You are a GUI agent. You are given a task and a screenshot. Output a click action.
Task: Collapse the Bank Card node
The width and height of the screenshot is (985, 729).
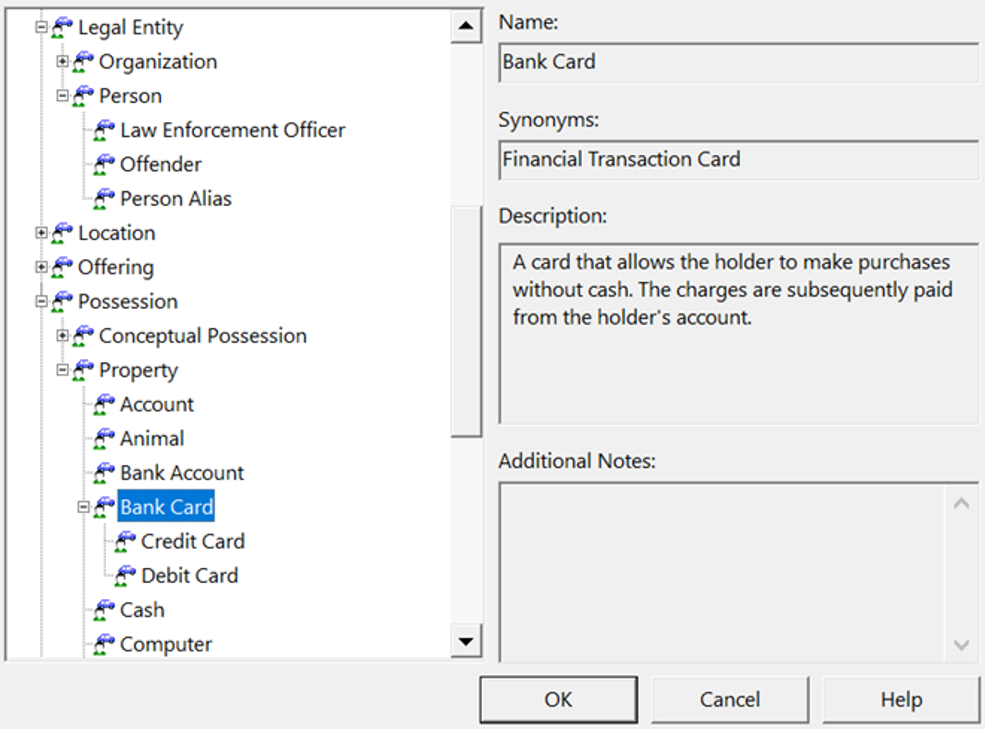84,507
